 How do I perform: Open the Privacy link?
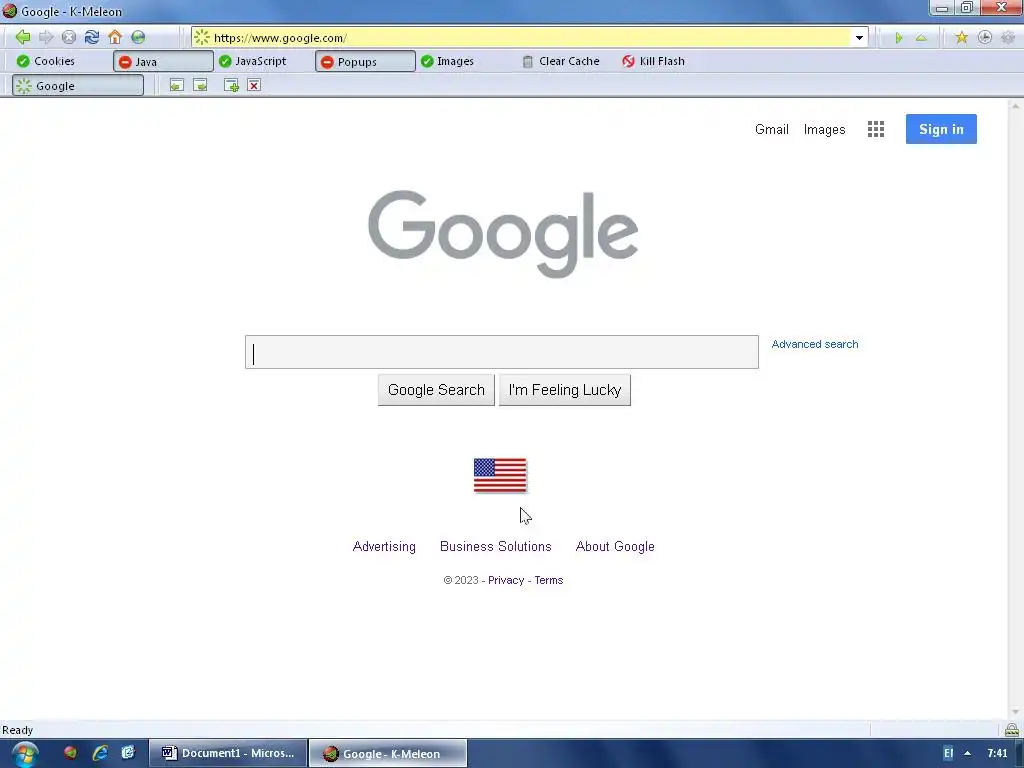506,580
